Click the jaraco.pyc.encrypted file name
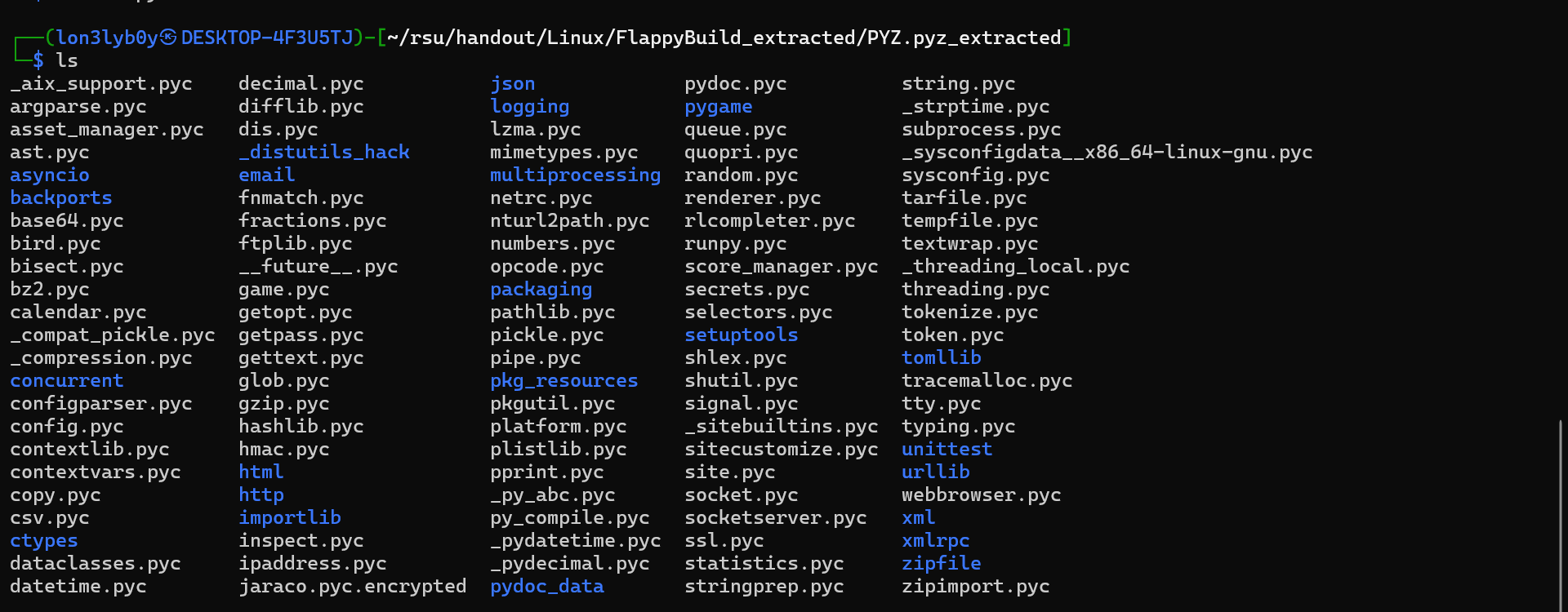 pyautogui.click(x=352, y=587)
